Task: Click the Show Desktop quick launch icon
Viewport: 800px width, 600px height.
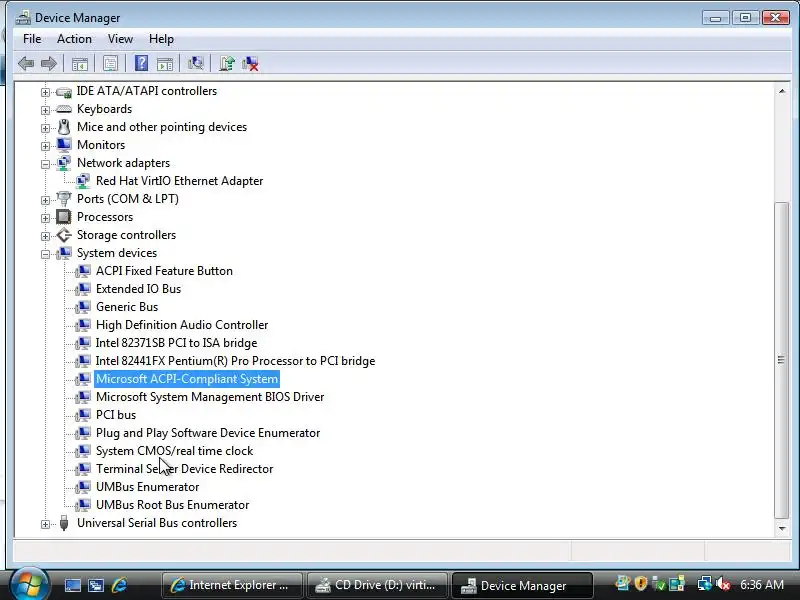Action: point(72,585)
